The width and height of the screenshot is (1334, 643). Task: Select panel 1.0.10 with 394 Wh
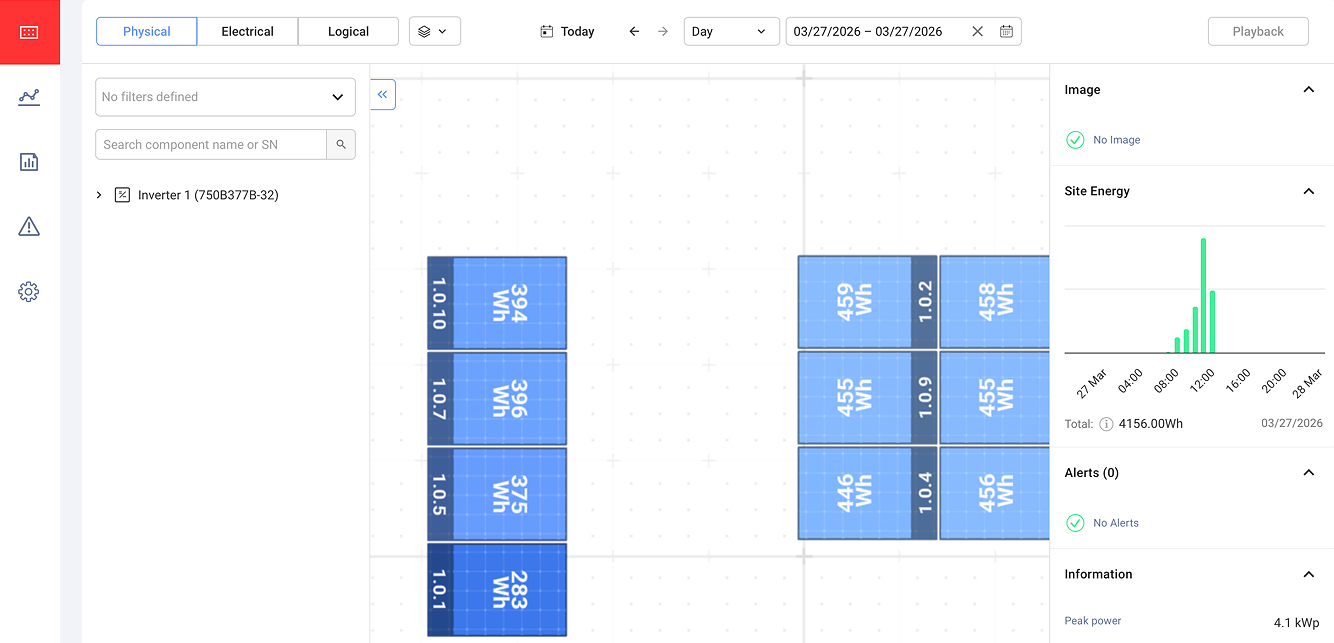497,303
